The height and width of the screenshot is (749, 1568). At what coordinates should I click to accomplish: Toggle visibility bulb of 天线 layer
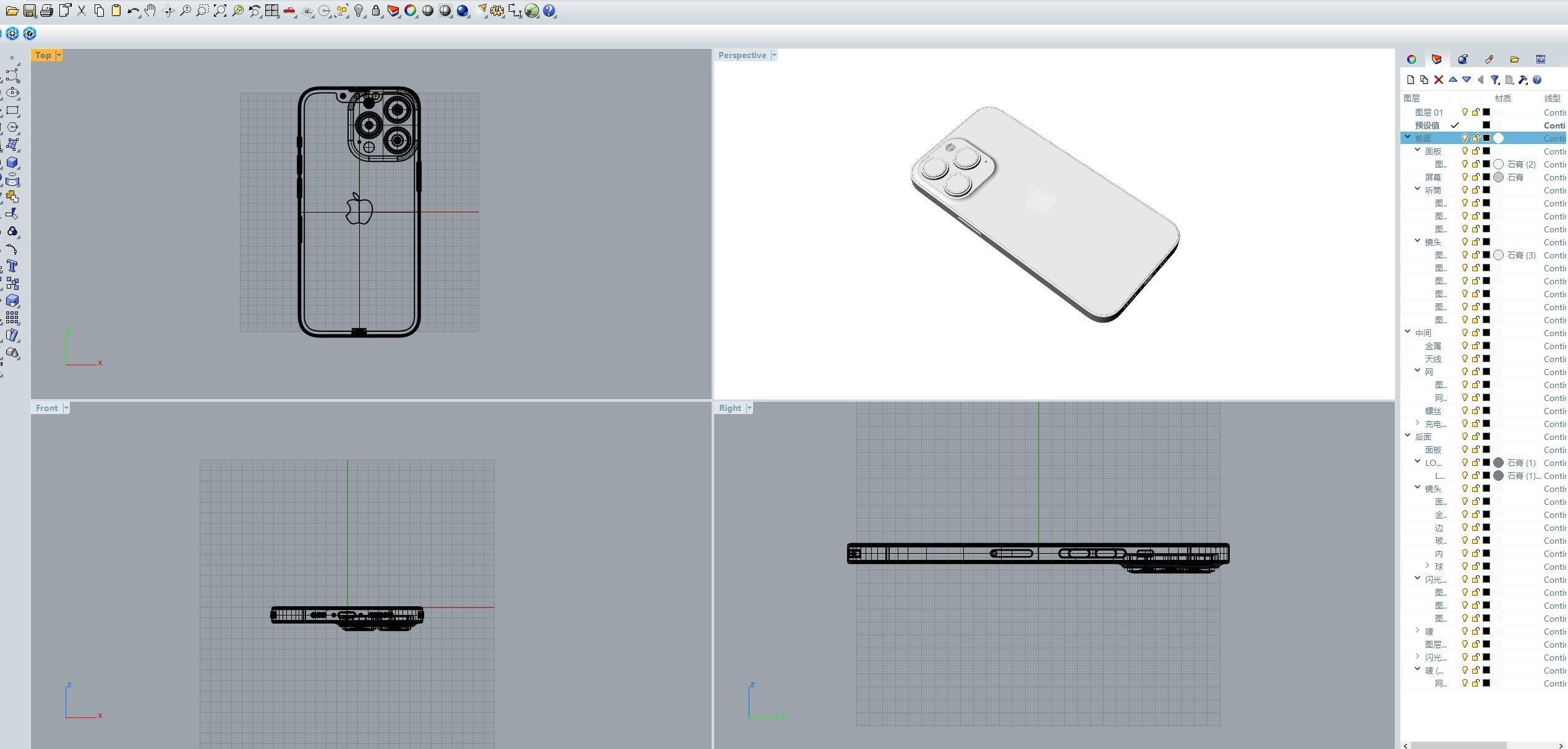click(x=1465, y=359)
